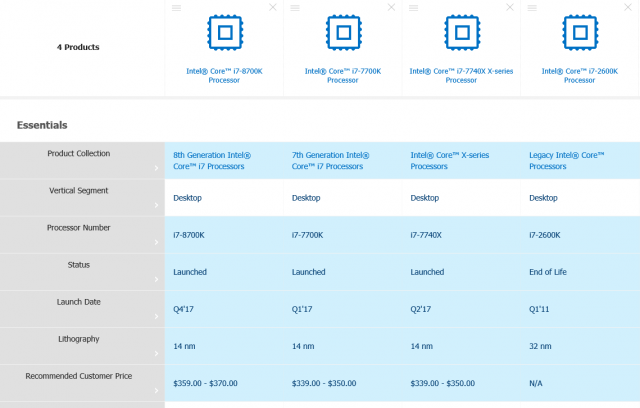
Task: Select the Q1'11 launch date cell
Action: tap(580, 309)
